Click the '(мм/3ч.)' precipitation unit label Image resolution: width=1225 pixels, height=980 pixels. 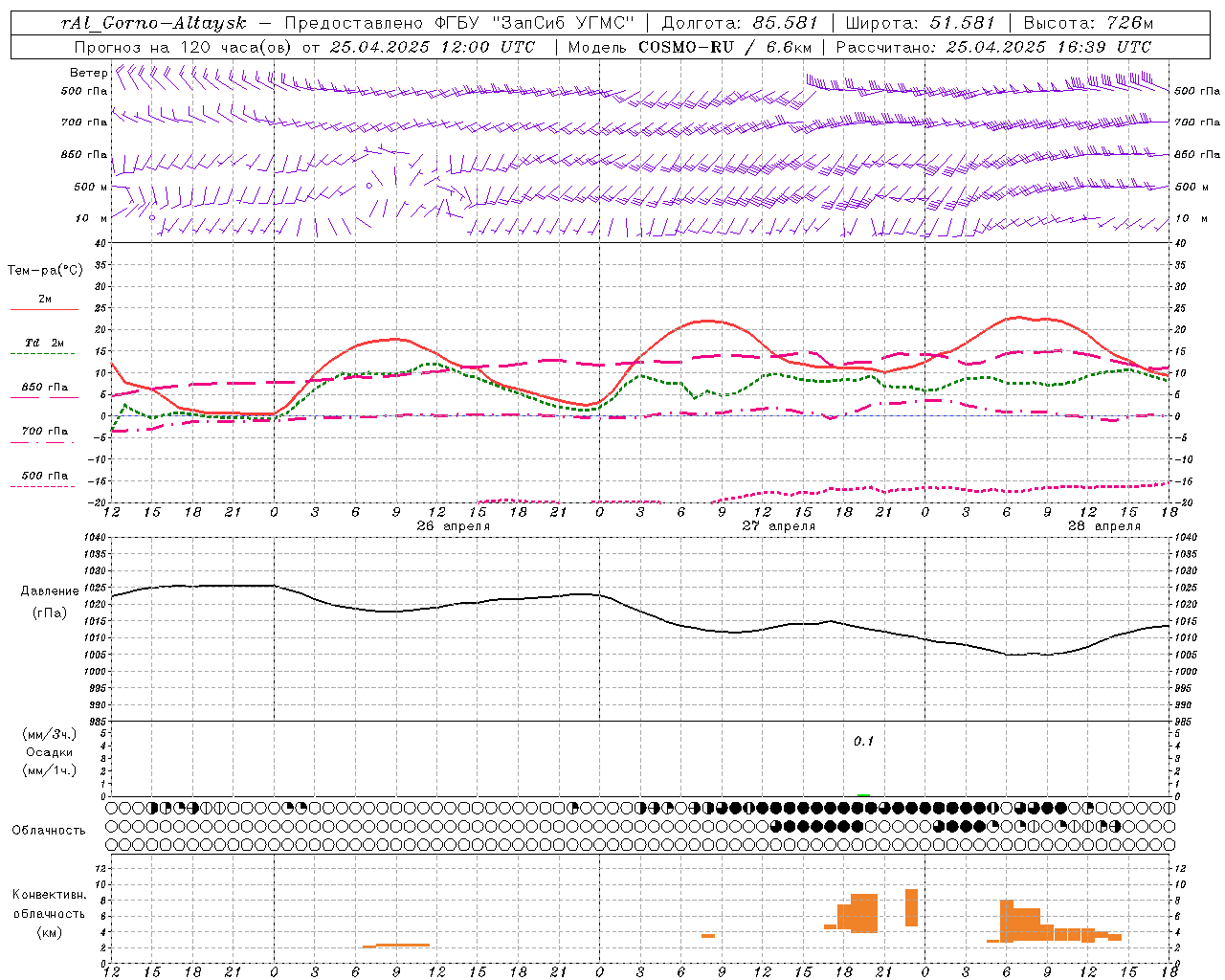click(x=50, y=734)
